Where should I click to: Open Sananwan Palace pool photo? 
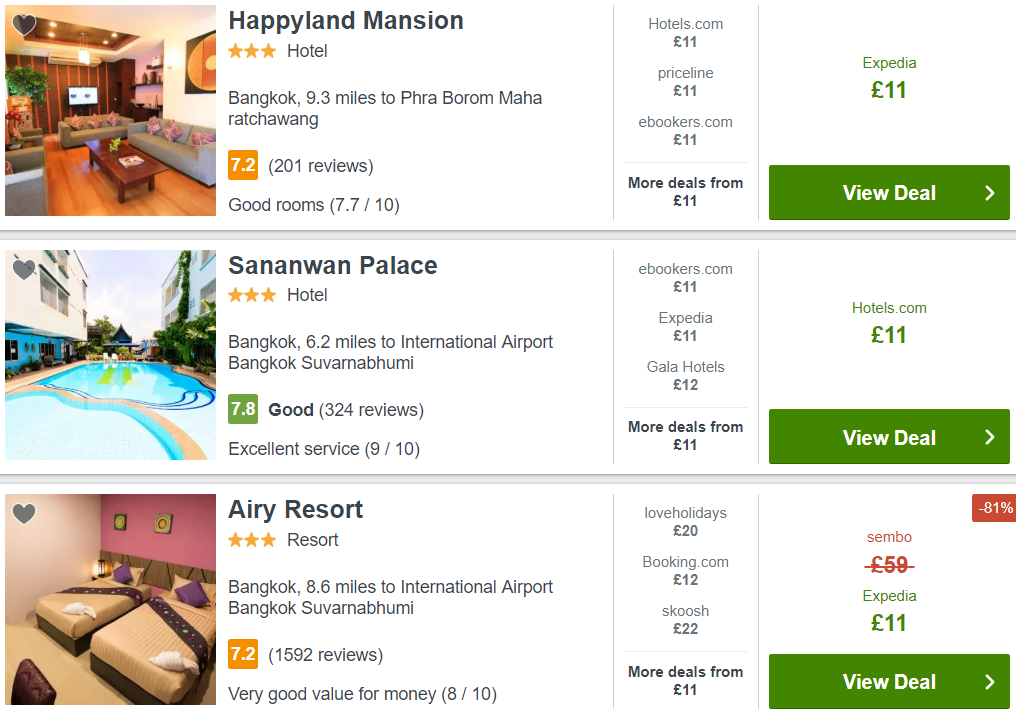(110, 355)
